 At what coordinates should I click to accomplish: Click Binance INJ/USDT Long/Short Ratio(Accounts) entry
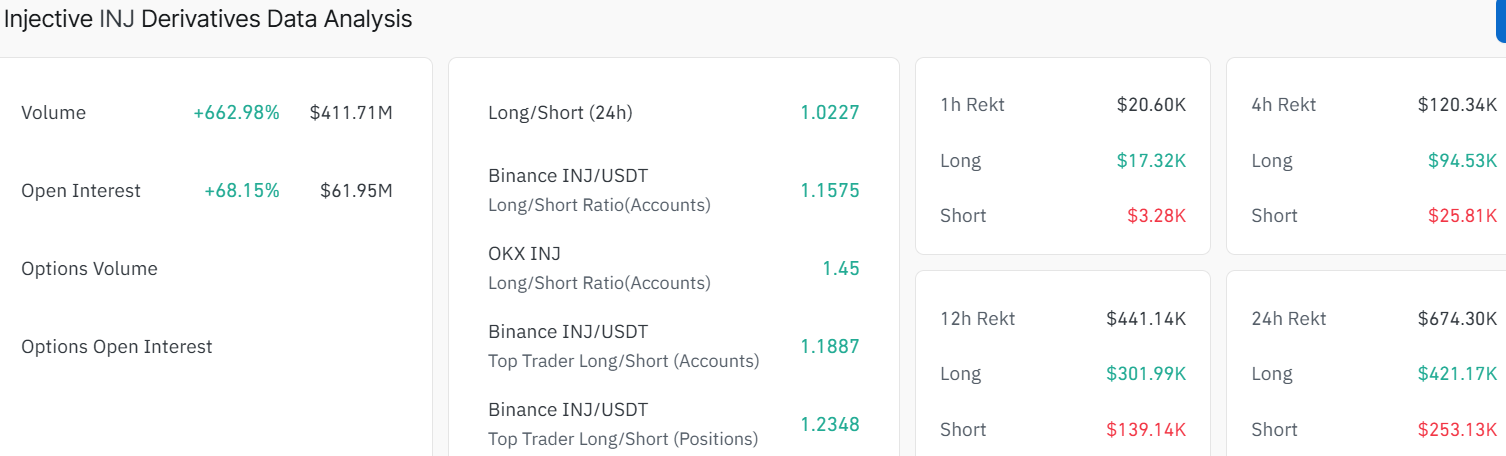click(599, 190)
